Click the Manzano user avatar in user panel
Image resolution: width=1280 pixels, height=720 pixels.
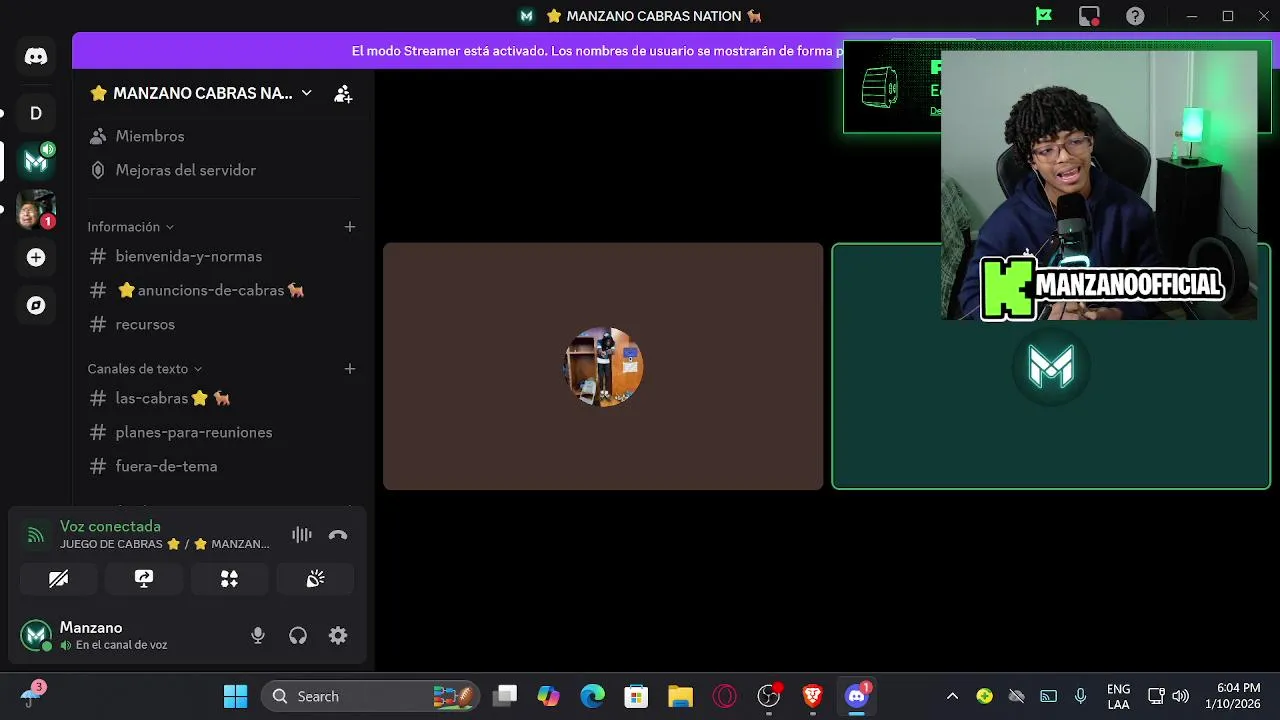[36, 635]
